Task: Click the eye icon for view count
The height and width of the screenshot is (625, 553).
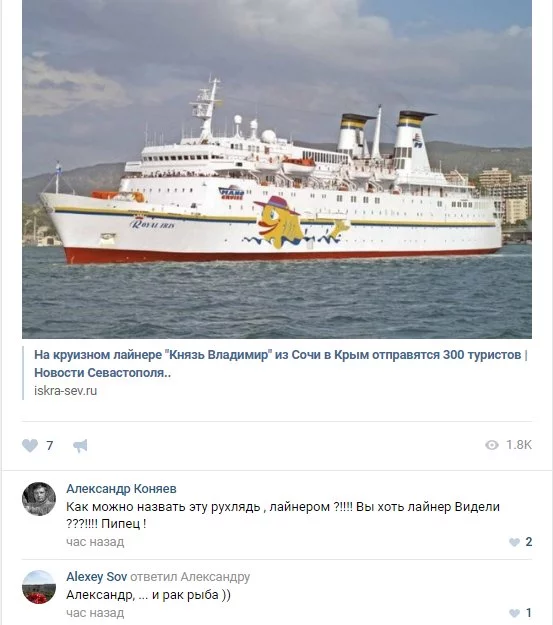Action: point(492,445)
